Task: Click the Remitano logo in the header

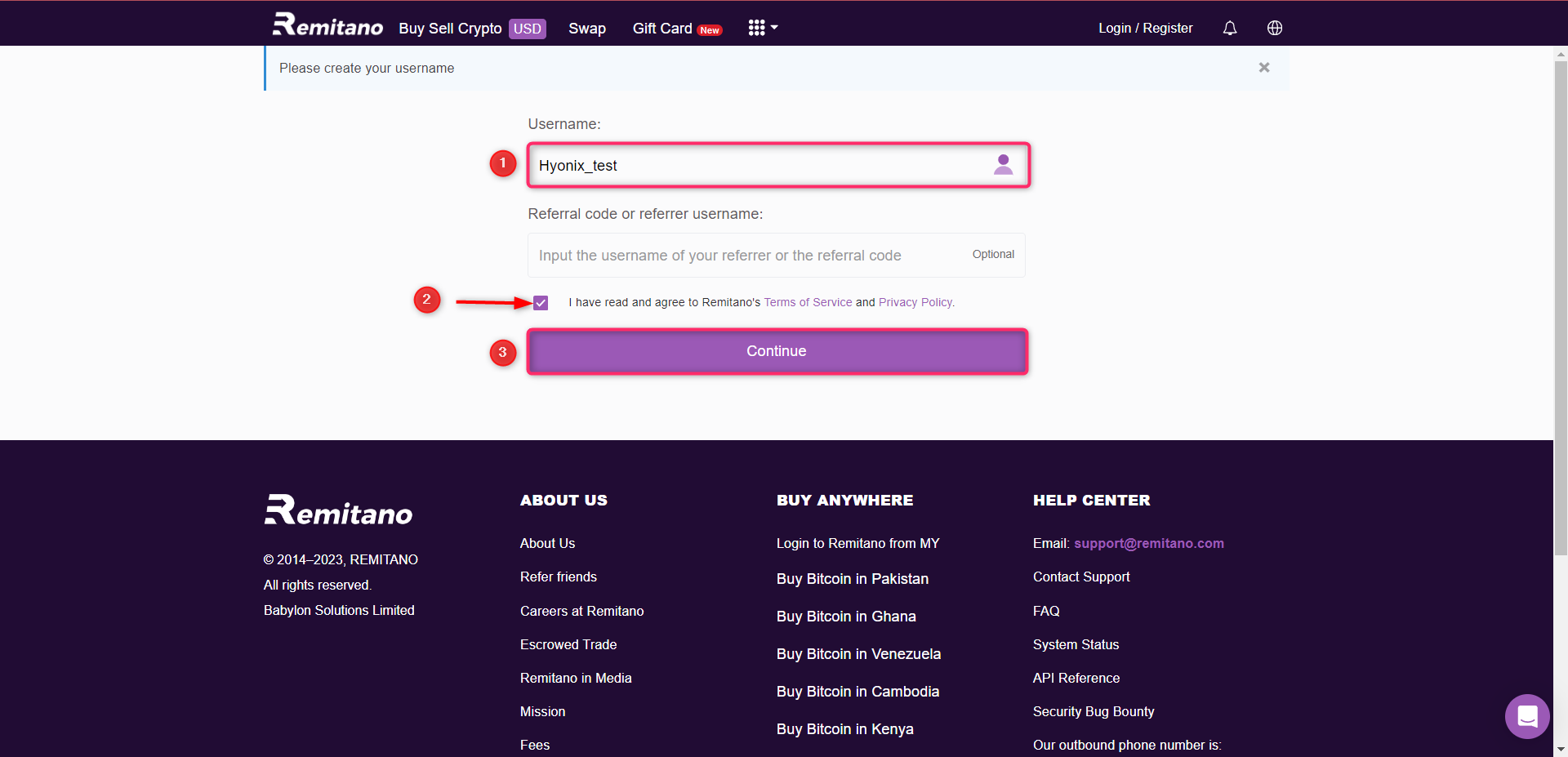Action: pos(327,24)
